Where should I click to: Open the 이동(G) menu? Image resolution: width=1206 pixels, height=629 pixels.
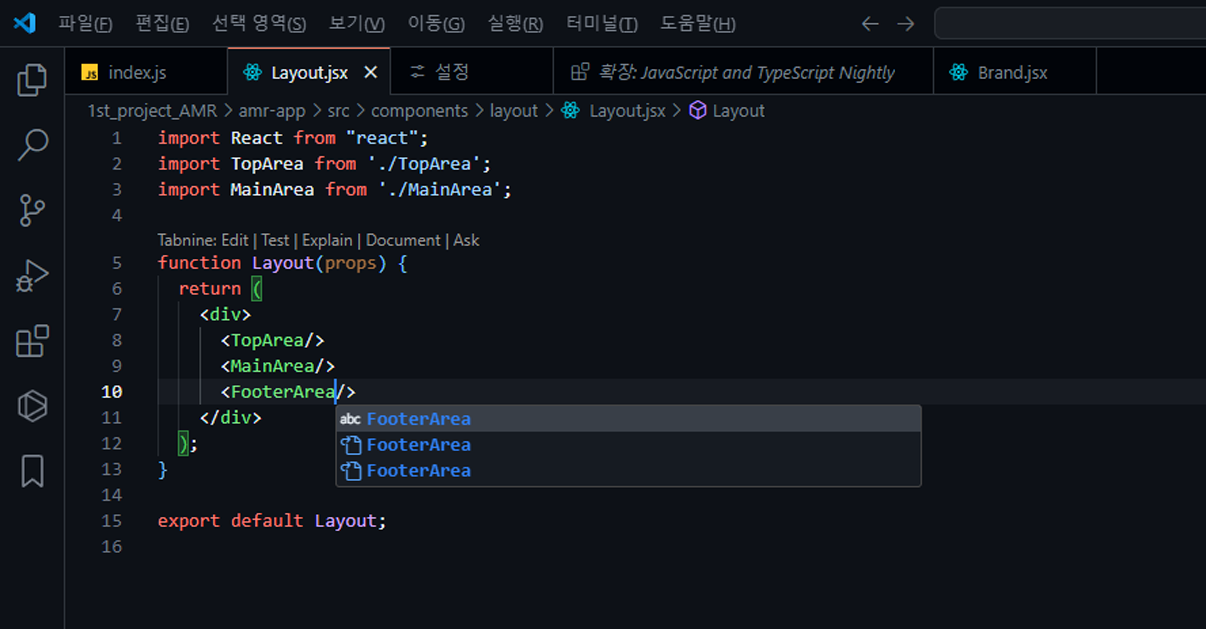coord(436,23)
